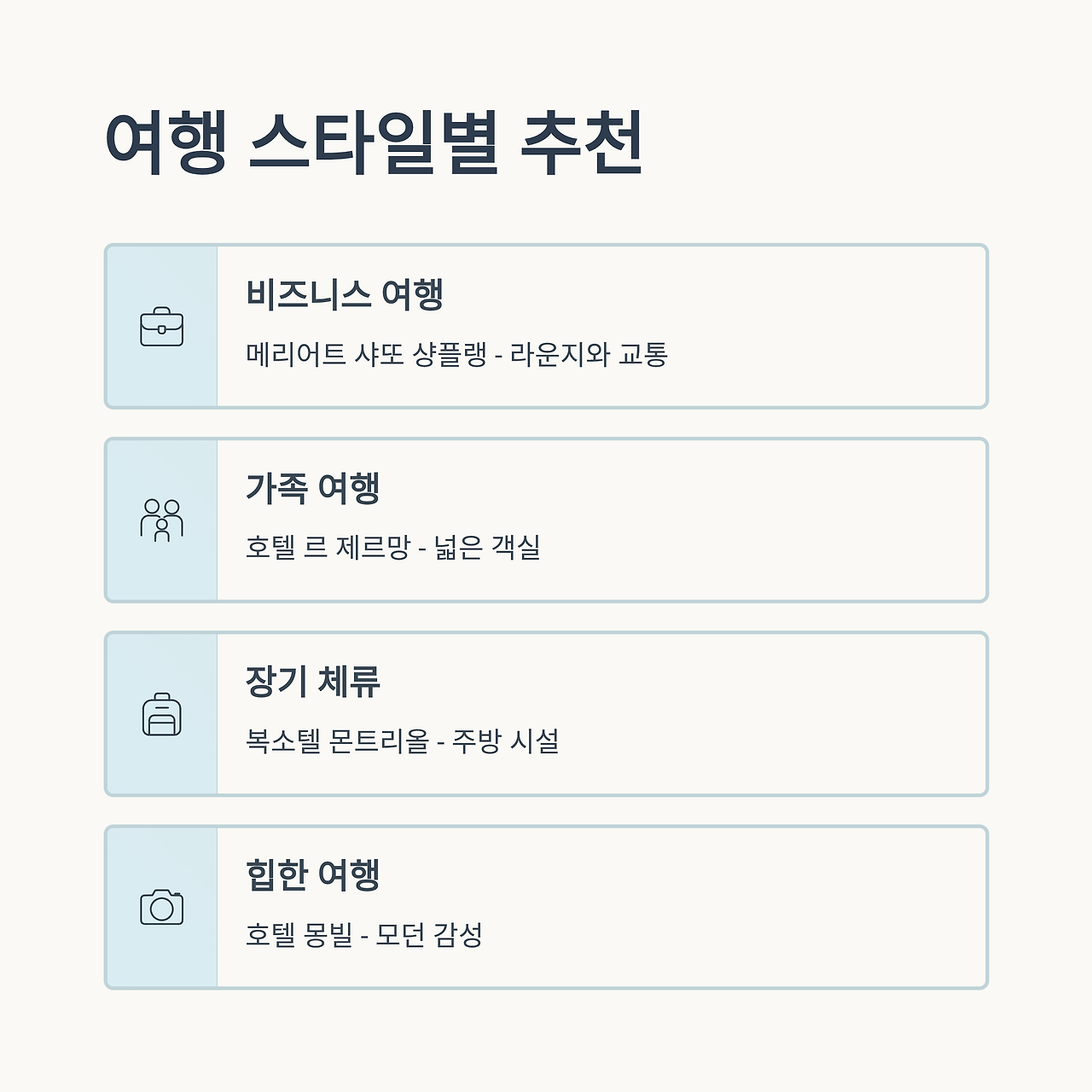Click the 주방 시설 feature text
Screen dimensions: 1092x1092
pyautogui.click(x=505, y=741)
